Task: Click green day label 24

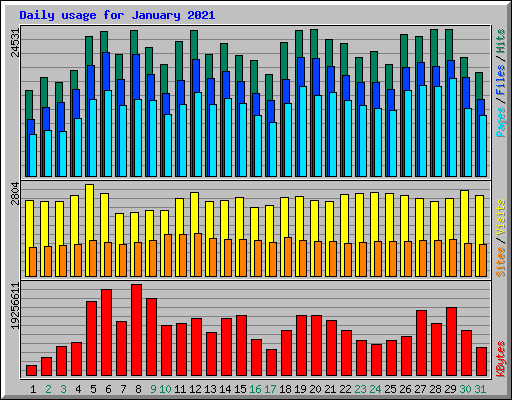Action: 375,389
